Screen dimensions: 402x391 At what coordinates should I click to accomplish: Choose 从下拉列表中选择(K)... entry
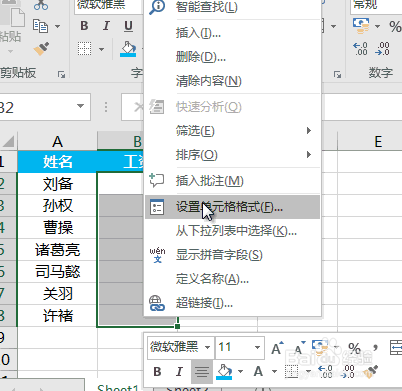point(232,231)
